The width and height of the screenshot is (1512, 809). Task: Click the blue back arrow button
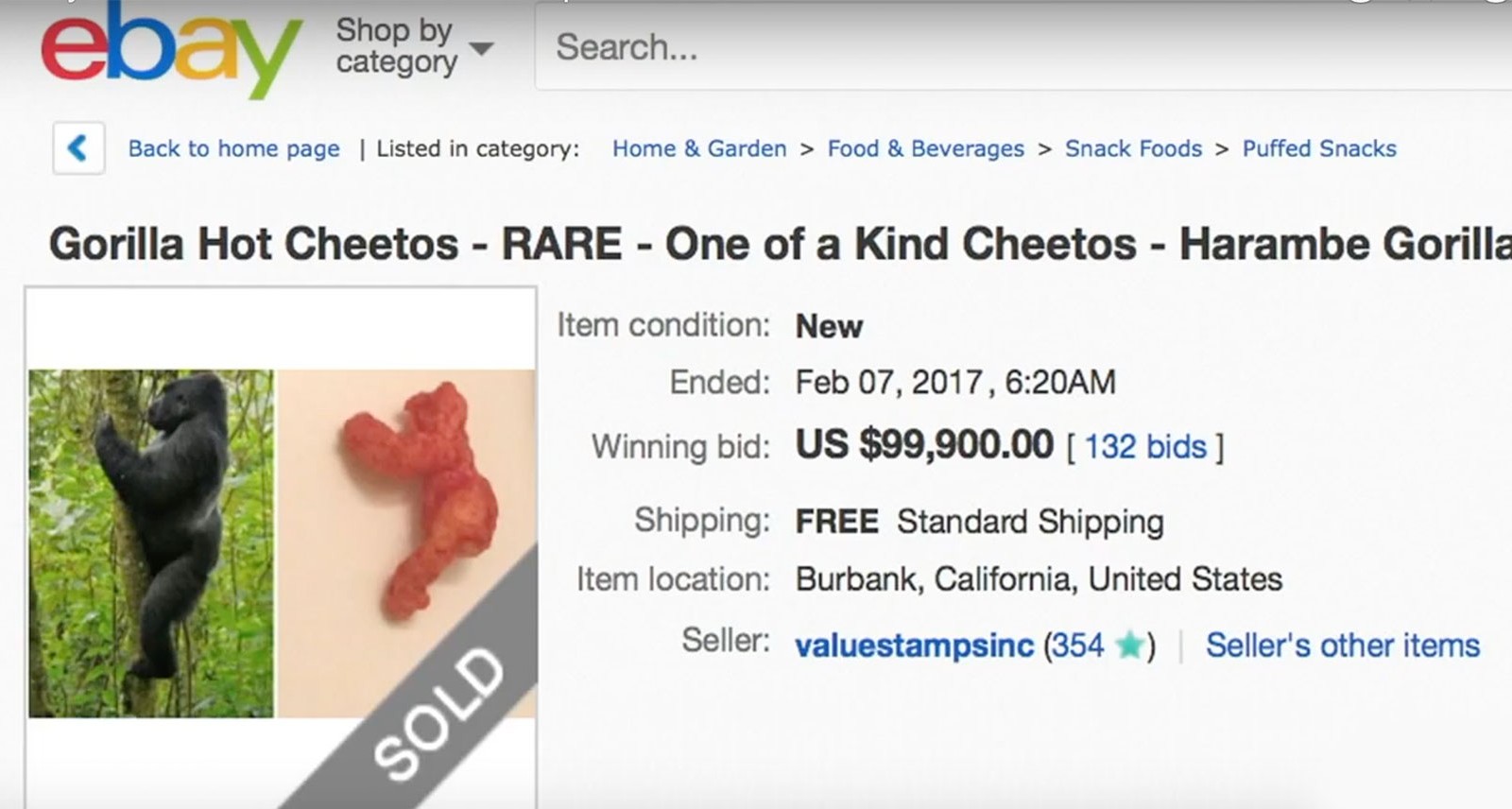click(78, 147)
